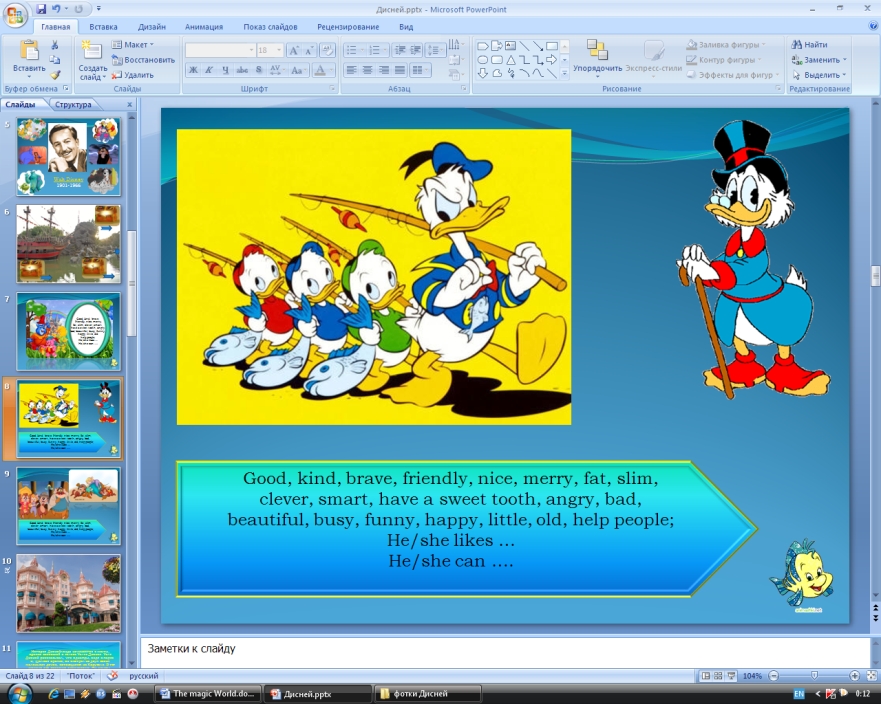881x704 pixels.
Task: Adjust the zoom slider handle
Action: click(x=814, y=676)
